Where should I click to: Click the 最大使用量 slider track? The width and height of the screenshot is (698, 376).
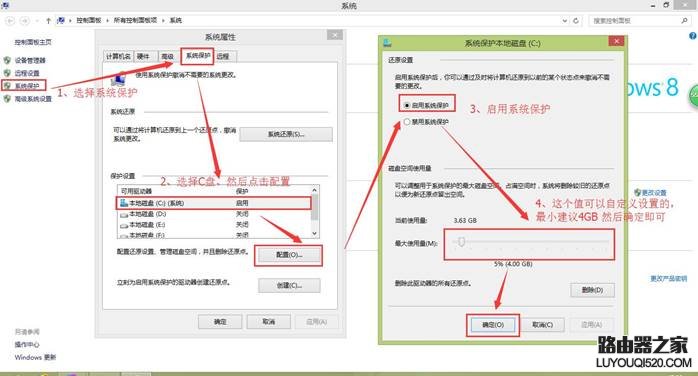pos(530,242)
